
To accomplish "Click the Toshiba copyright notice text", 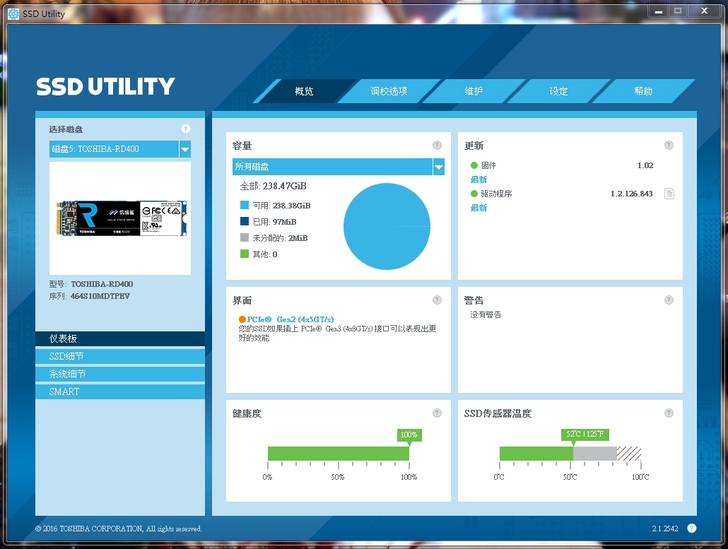I will pos(118,529).
